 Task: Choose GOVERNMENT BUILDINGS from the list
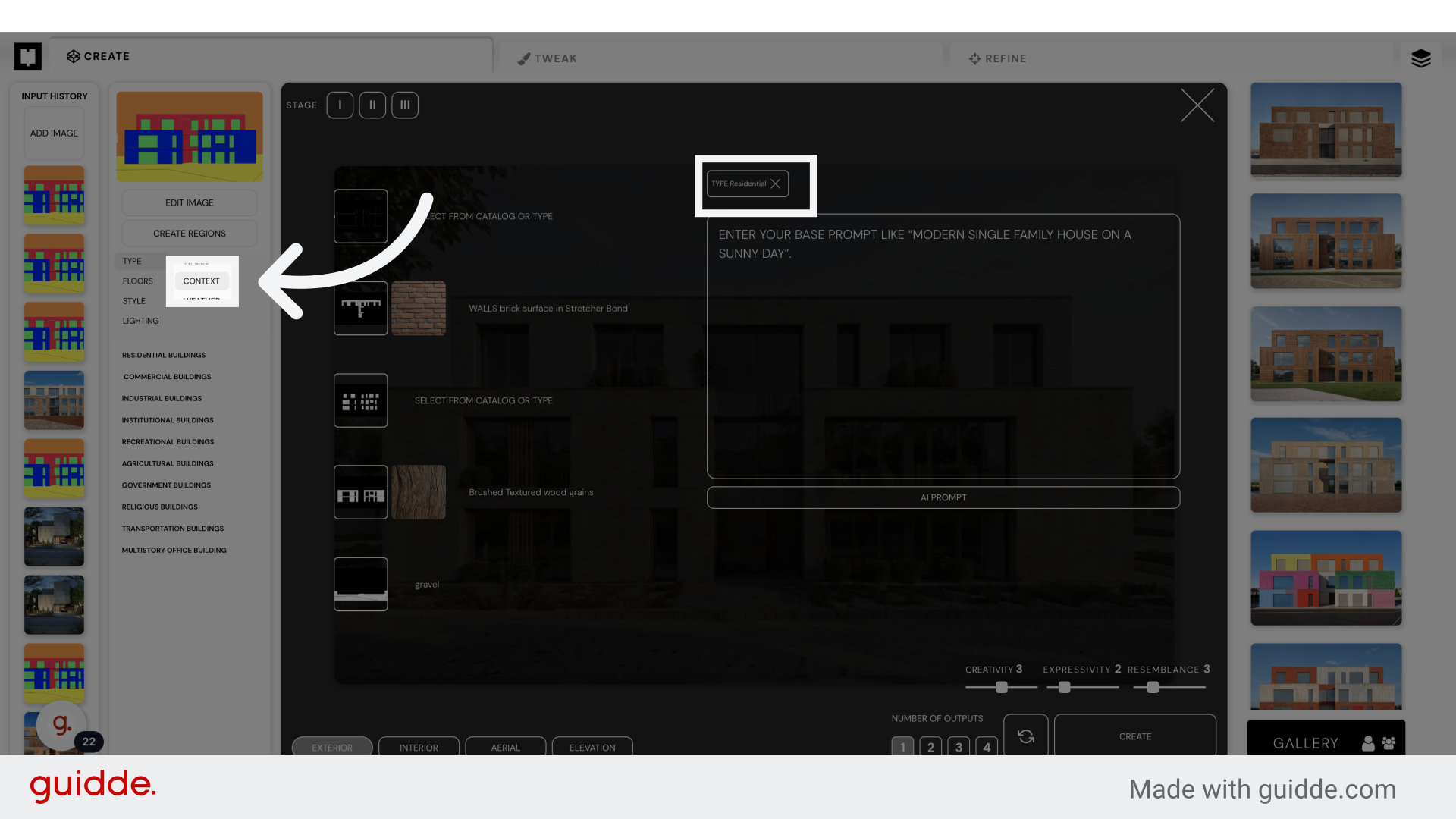coord(166,485)
